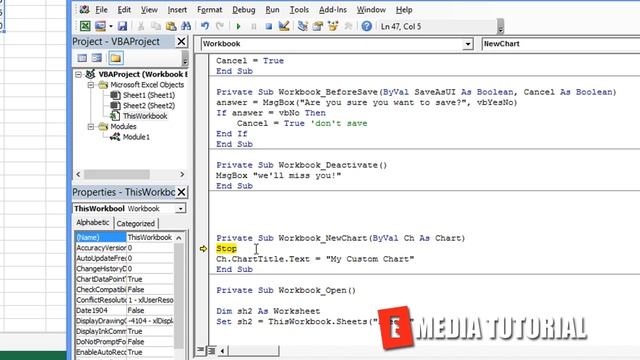Screen dimensions: 640x360
Task: Close the Project - VBAProject panel
Action: pyautogui.click(x=181, y=42)
